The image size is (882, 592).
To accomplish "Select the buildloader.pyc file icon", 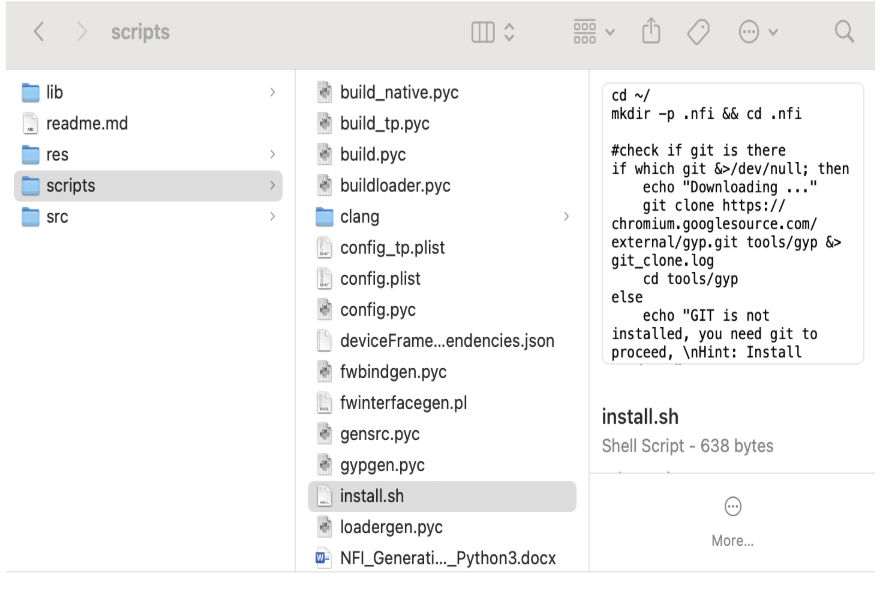I will click(x=325, y=185).
